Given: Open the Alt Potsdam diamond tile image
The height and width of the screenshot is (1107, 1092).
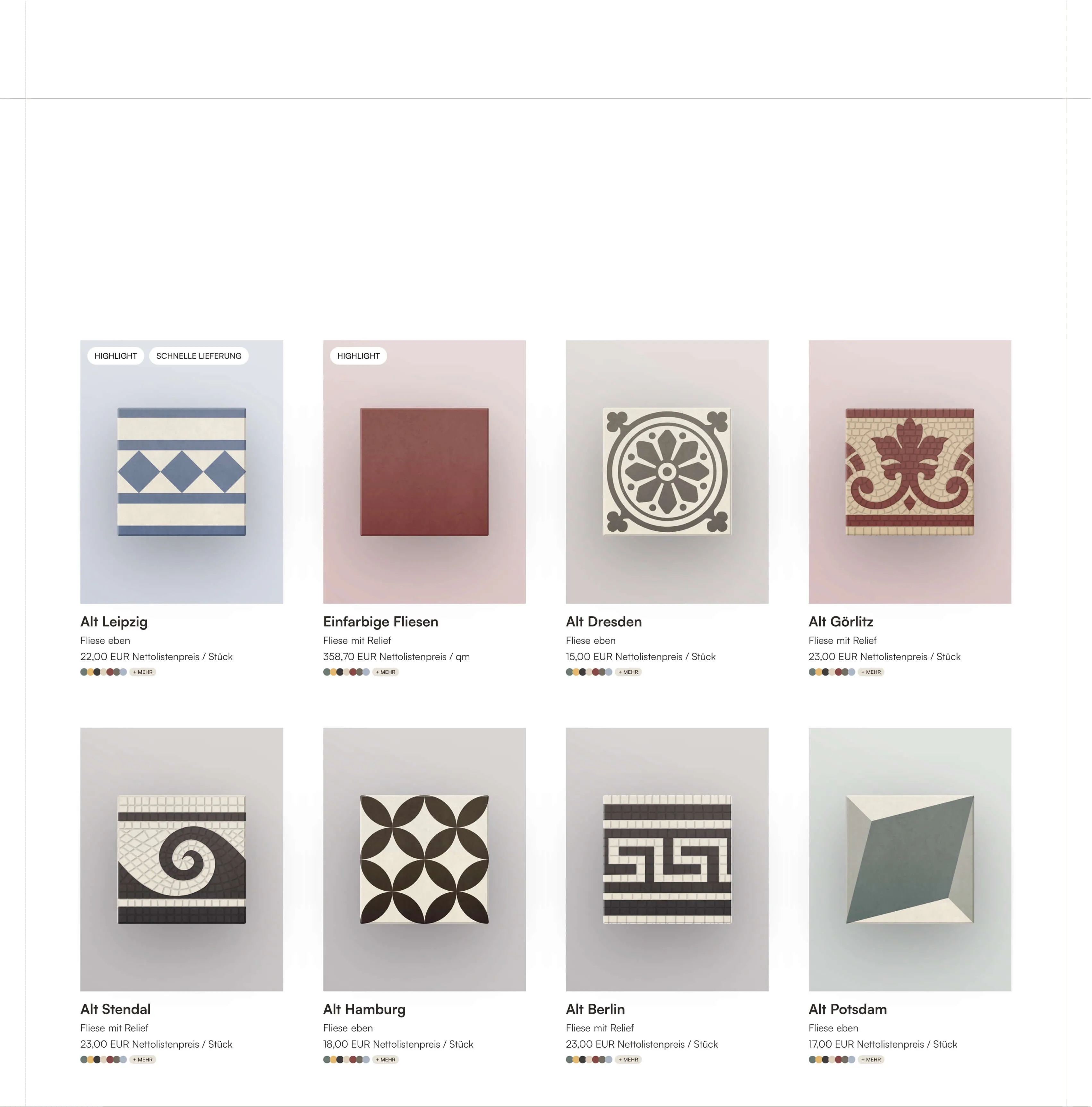Looking at the screenshot, I should 910,860.
